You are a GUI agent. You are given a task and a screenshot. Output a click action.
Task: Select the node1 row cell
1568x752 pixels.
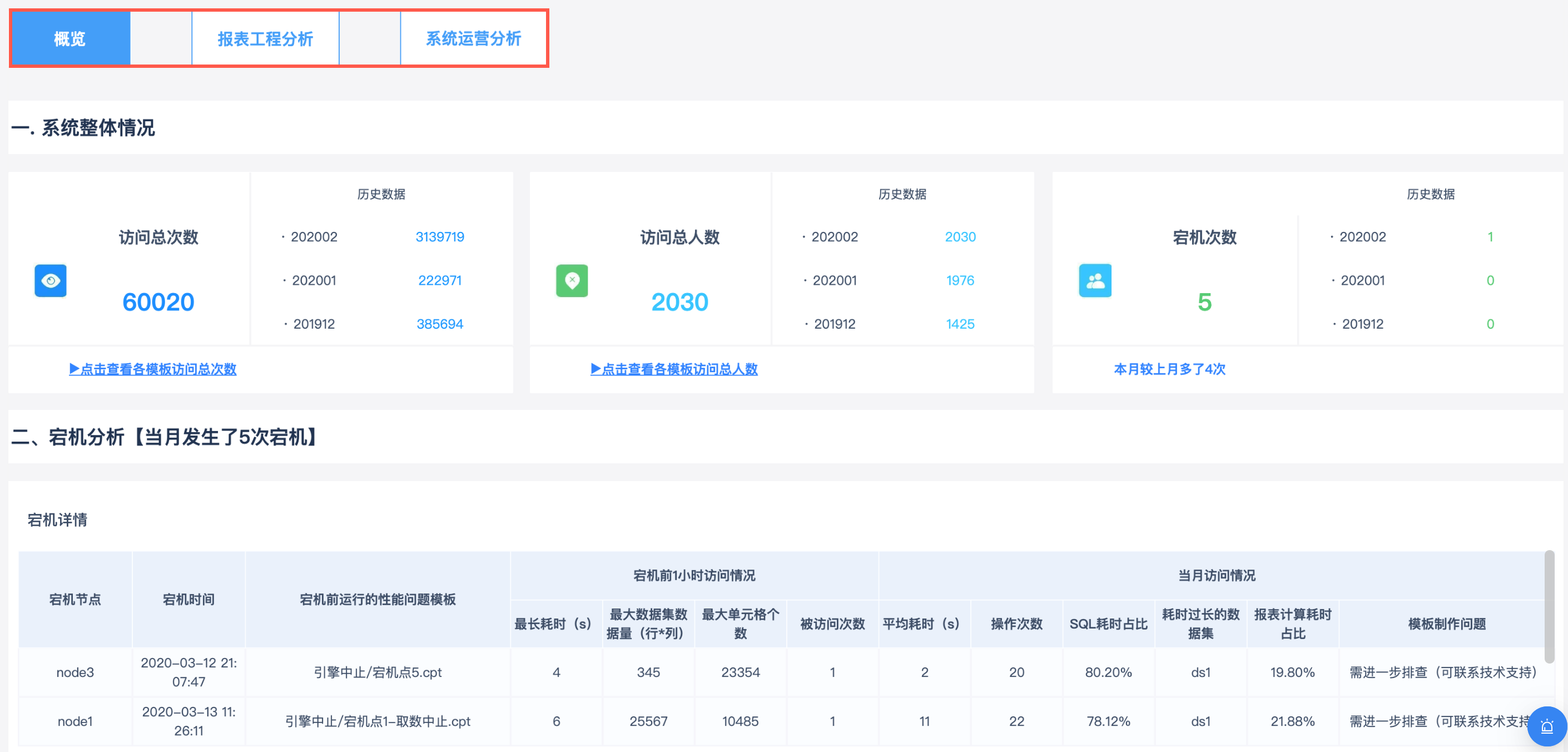[75, 721]
